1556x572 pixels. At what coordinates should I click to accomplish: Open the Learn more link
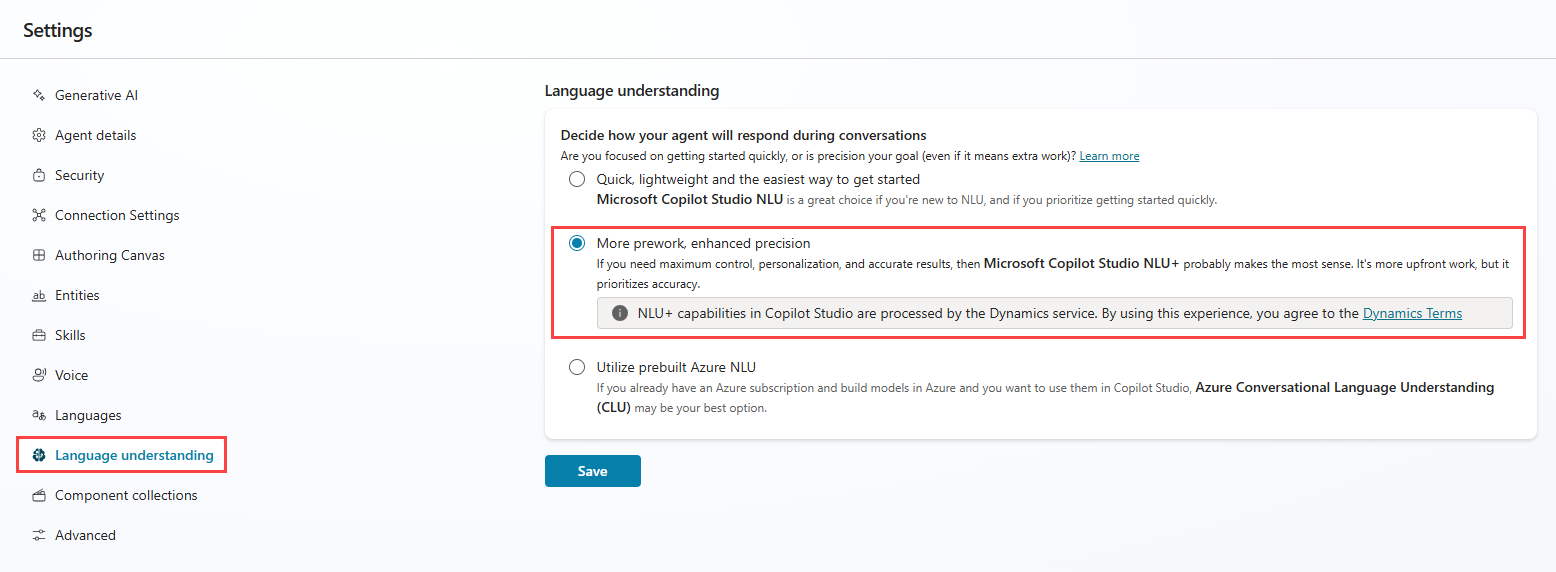(1109, 156)
